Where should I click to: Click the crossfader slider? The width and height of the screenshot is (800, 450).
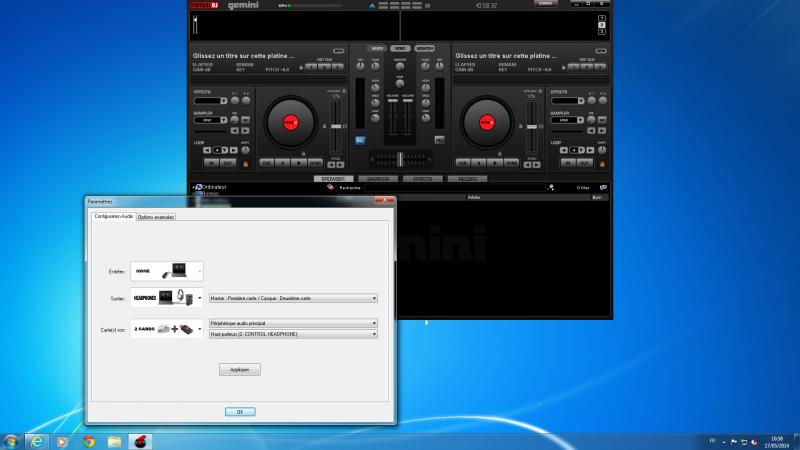400,158
